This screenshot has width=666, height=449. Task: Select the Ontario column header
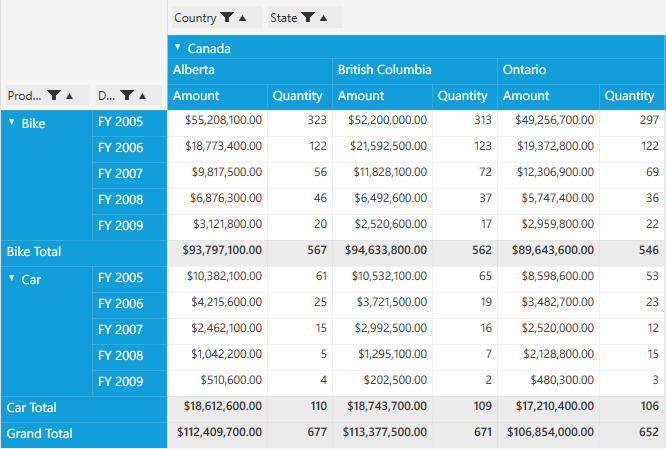(580, 70)
